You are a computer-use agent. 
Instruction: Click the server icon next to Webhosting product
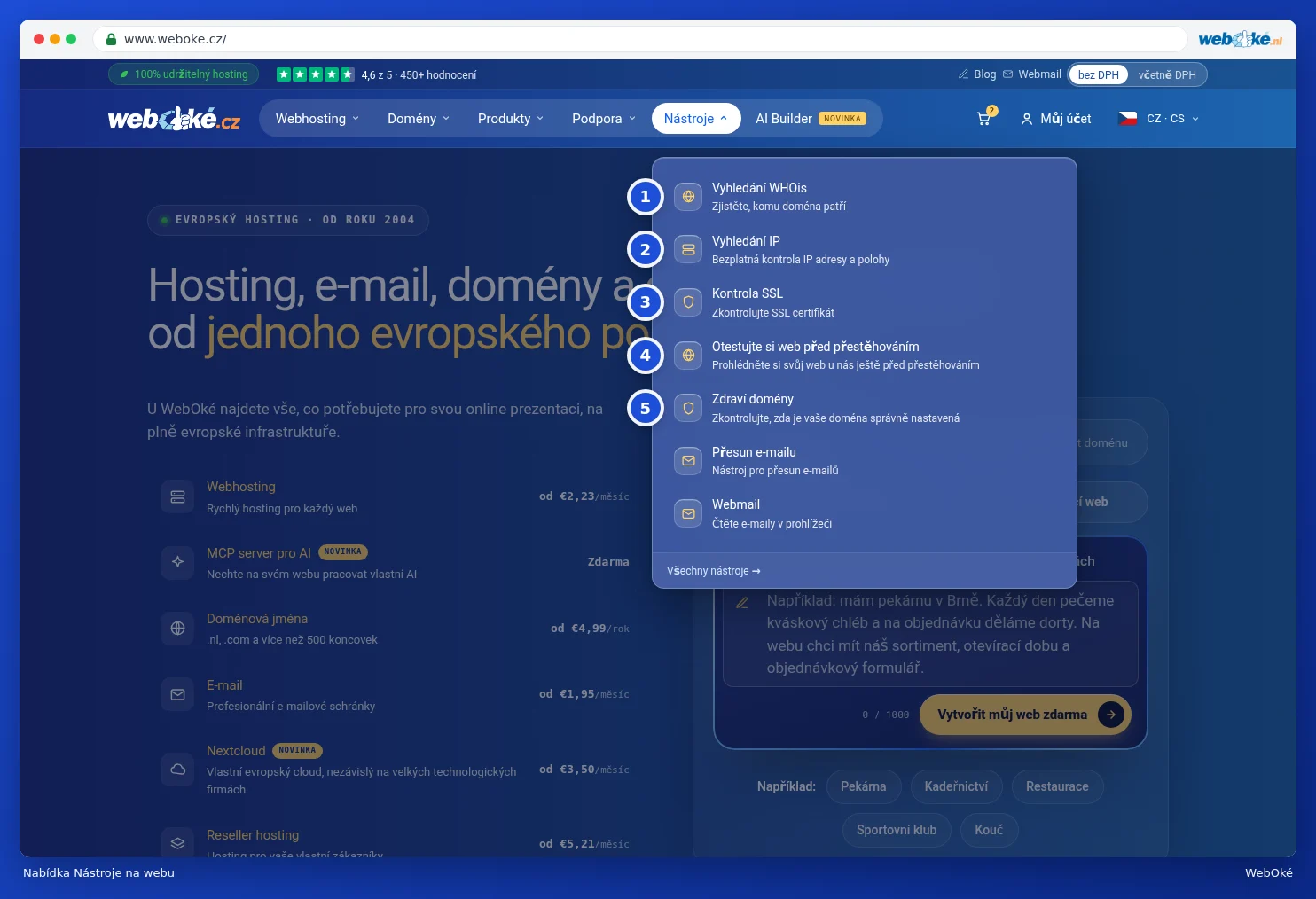point(177,496)
